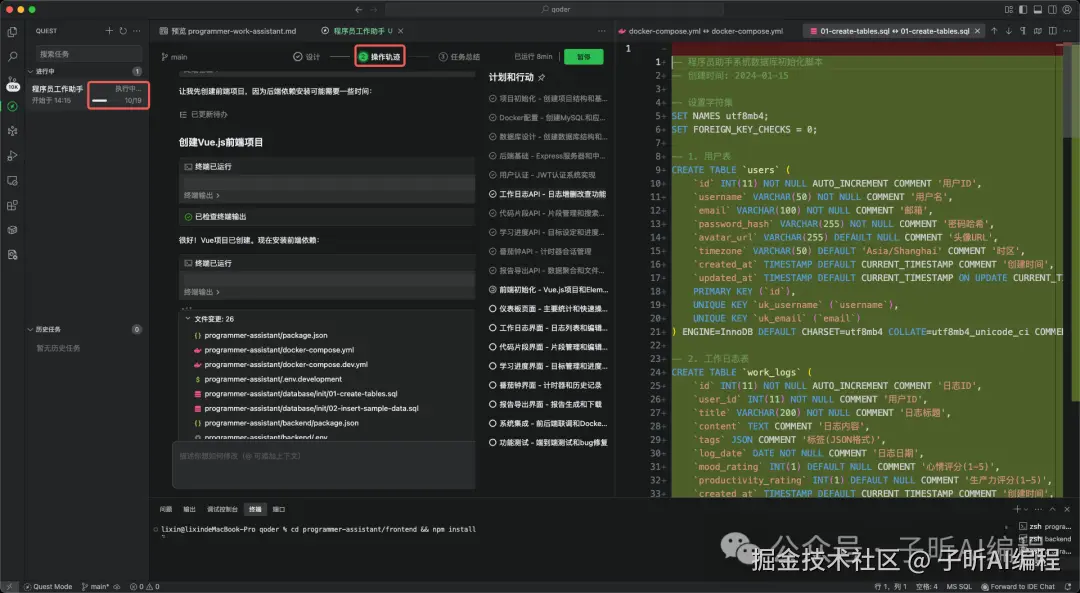
Task: Open remote window icon in status bar
Action: 9,587
